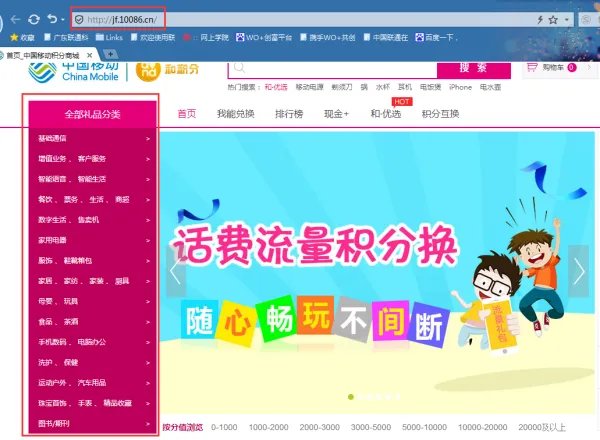Reload the page with the refresh icon
The width and height of the screenshot is (600, 440).
tap(34, 19)
